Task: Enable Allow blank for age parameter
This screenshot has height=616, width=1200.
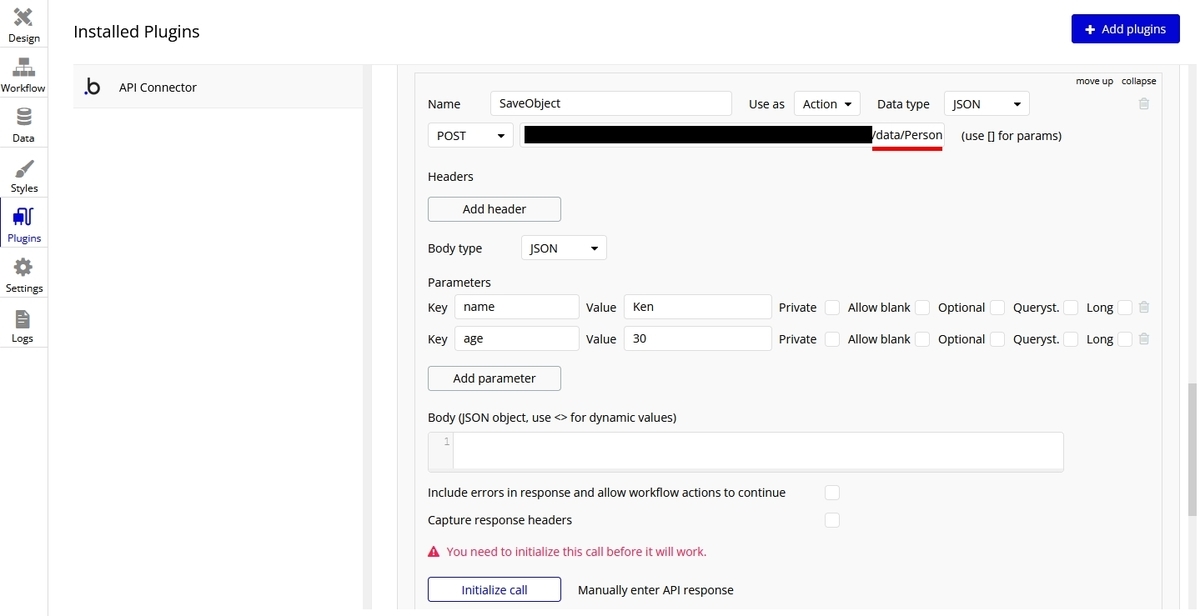Action: (922, 339)
